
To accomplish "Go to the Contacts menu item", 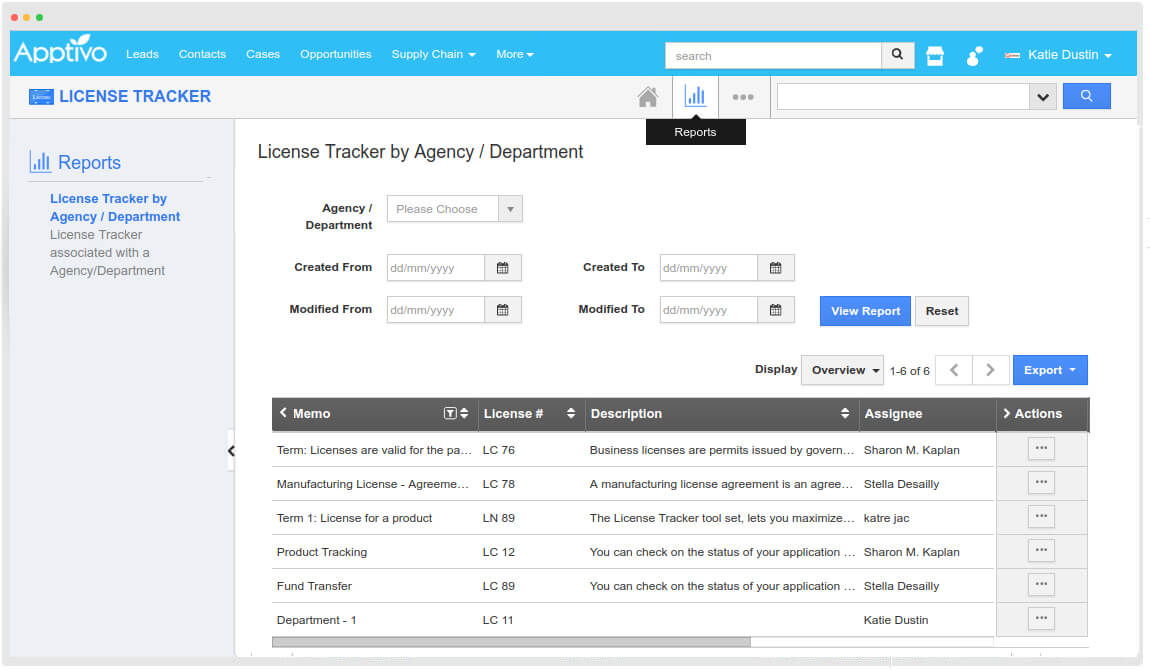I will [202, 55].
